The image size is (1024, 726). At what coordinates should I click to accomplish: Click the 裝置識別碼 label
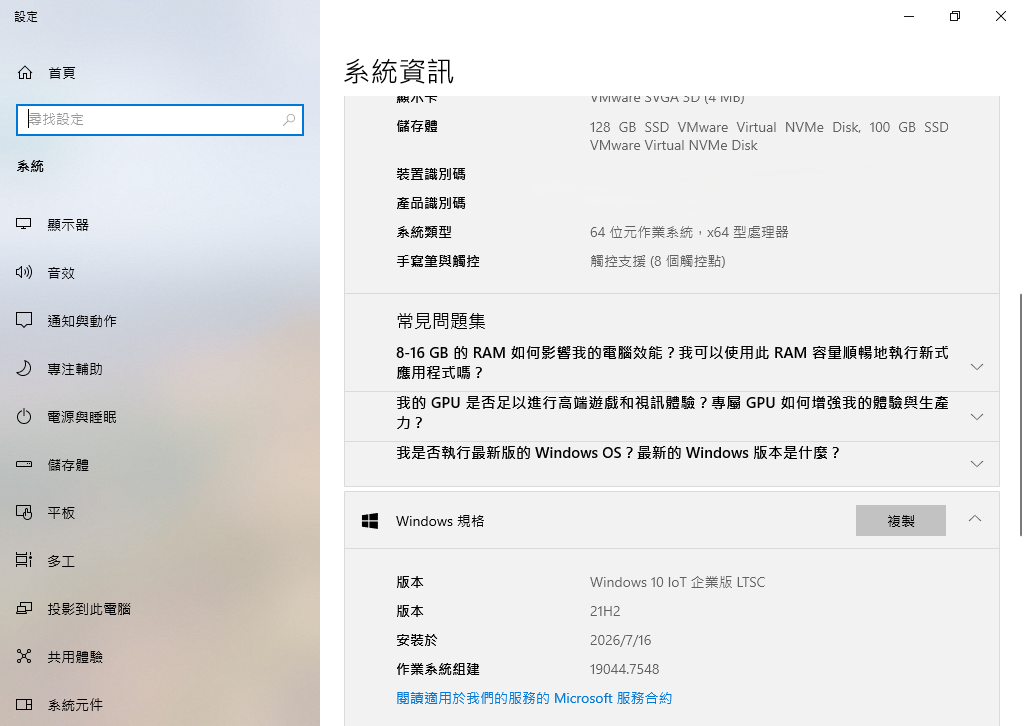tap(431, 174)
